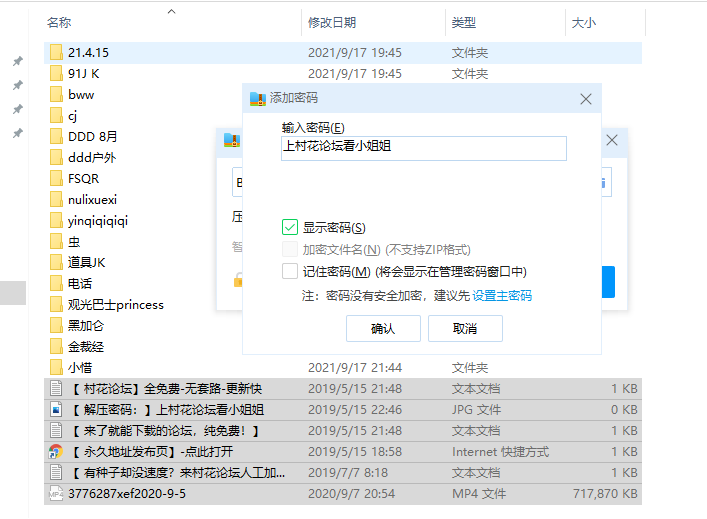Click the DDD 8月 folder icon
This screenshot has width=707, height=519.
[x=56, y=136]
